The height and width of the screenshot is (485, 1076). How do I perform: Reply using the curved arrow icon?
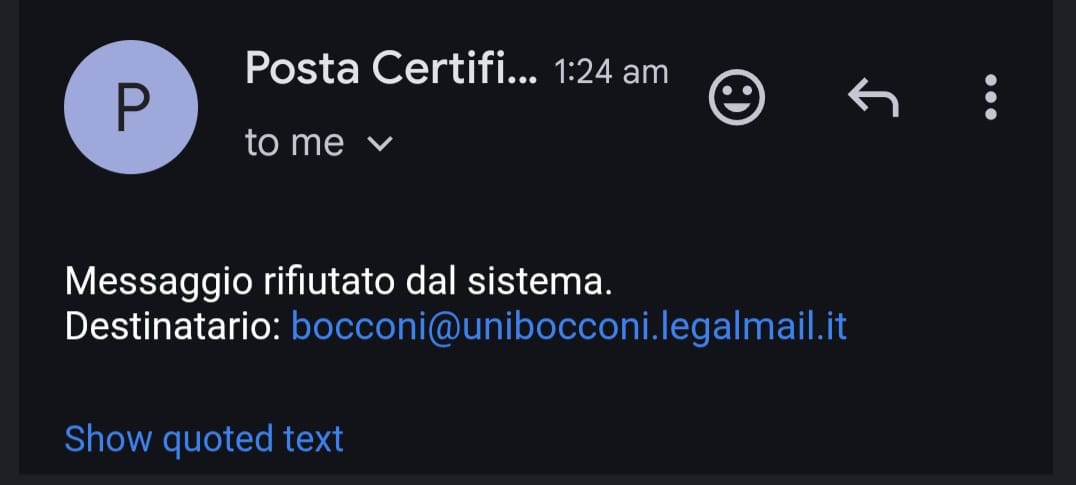874,97
